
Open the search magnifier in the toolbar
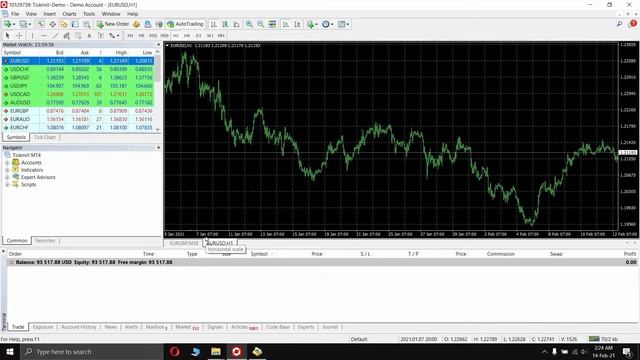pos(619,24)
